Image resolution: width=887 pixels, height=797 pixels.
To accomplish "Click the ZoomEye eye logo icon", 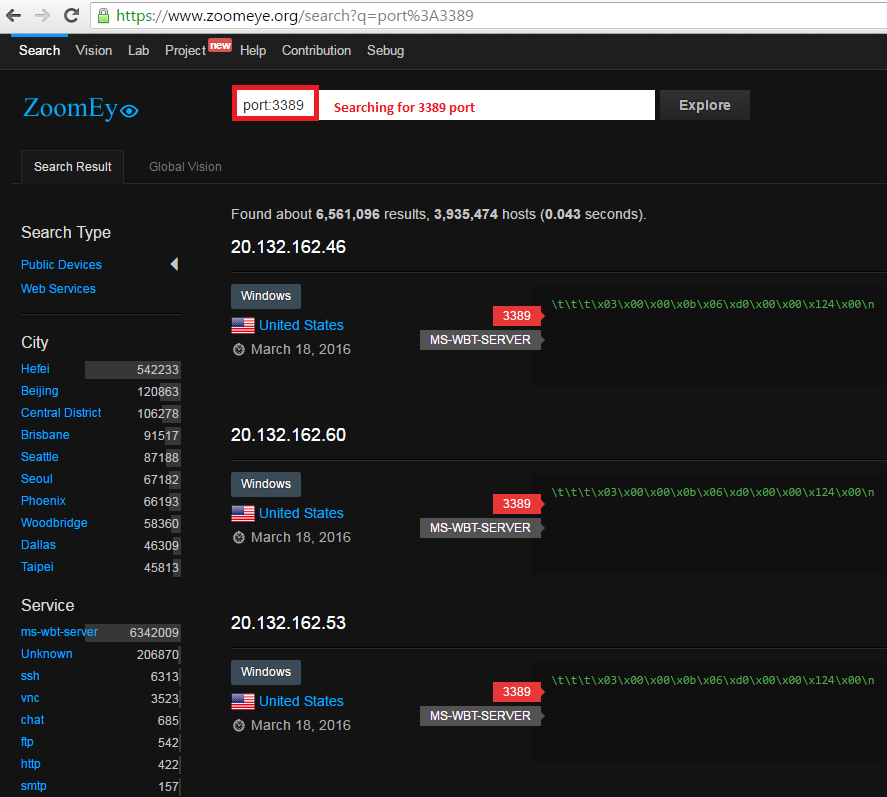I will 131,110.
